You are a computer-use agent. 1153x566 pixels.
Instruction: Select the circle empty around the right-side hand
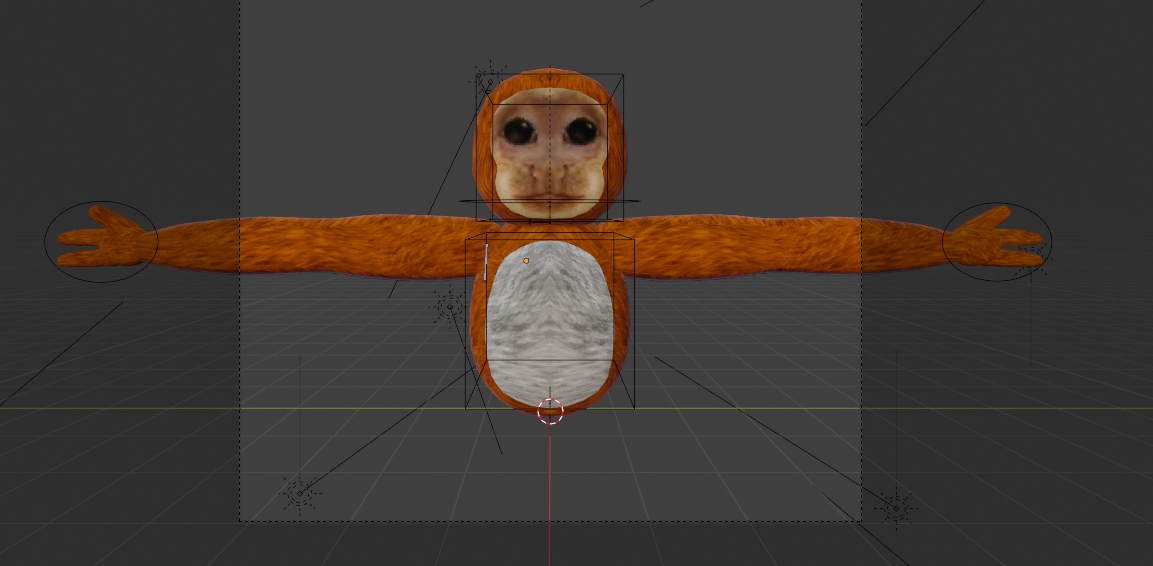coord(997,242)
